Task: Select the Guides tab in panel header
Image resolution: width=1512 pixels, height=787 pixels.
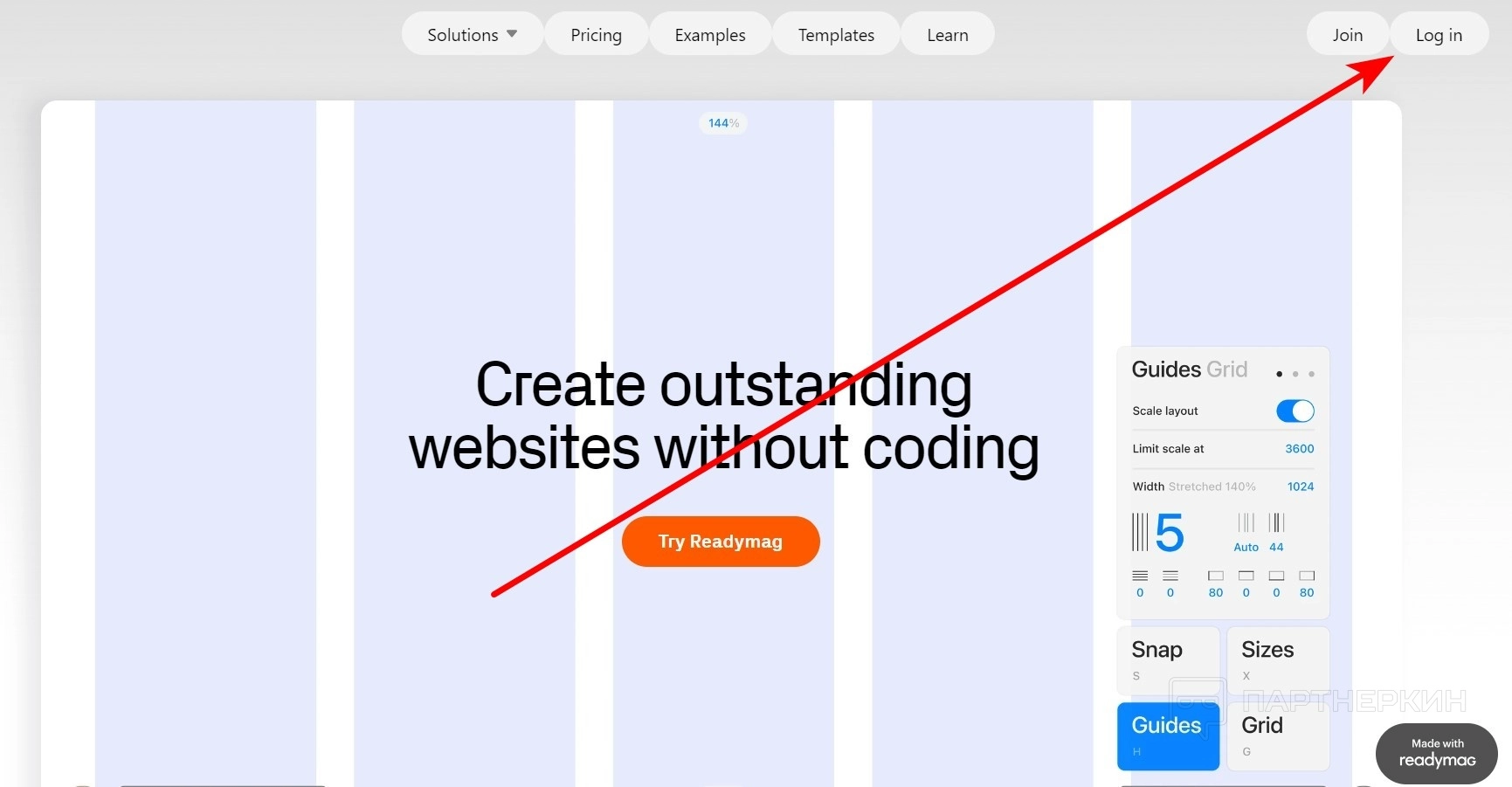Action: coord(1166,369)
